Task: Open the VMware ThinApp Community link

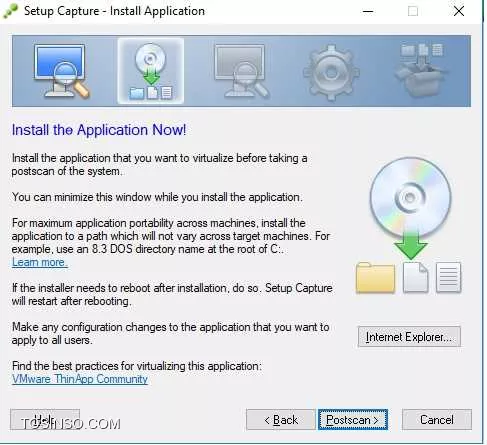Action: pos(80,379)
